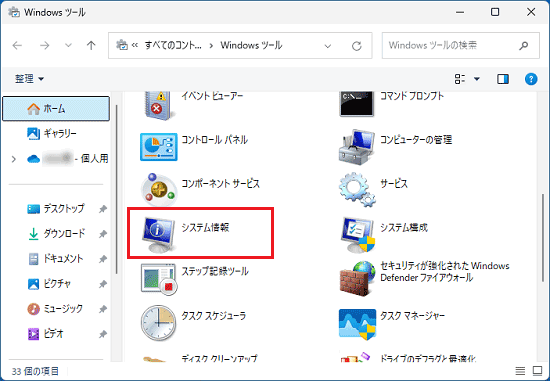Select the コントロール パネル label text
The image size is (550, 381).
pyautogui.click(x=215, y=140)
